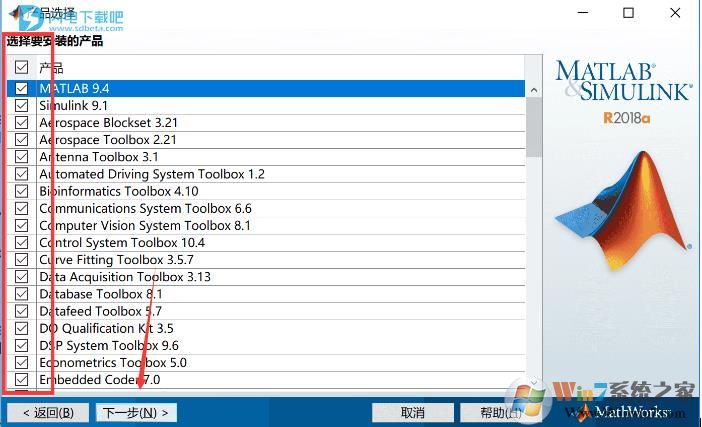
Task: Toggle Curve Fitting Toolbox 3.5.7 checkbox
Action: coord(21,260)
